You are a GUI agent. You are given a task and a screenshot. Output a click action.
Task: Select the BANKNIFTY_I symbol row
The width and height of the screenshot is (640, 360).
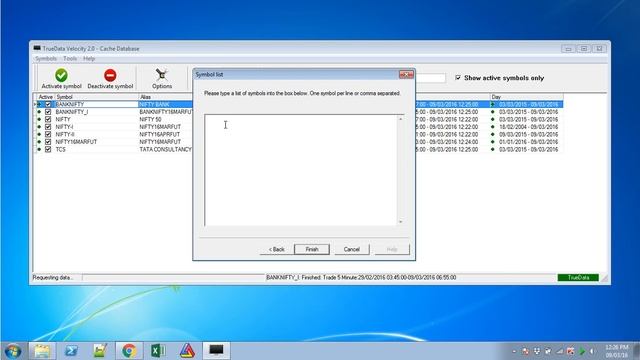click(x=72, y=112)
